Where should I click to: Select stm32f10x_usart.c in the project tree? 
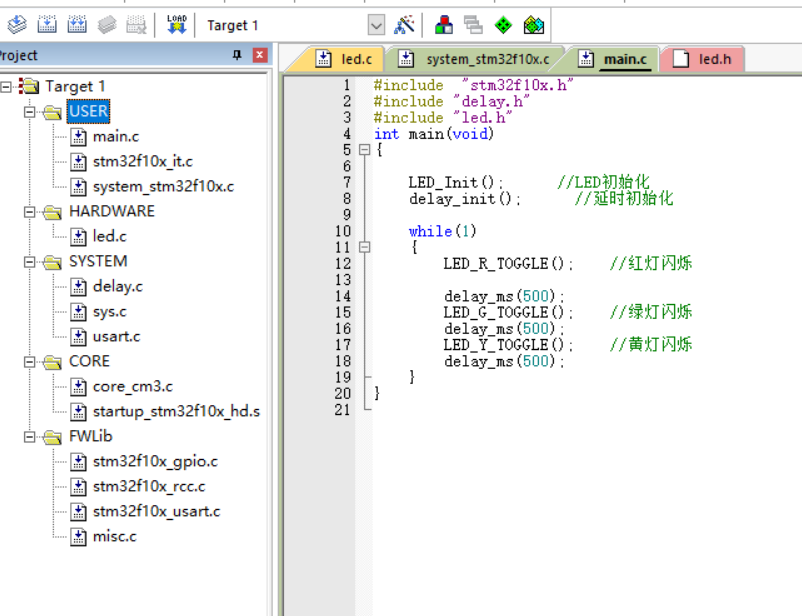pyautogui.click(x=157, y=512)
